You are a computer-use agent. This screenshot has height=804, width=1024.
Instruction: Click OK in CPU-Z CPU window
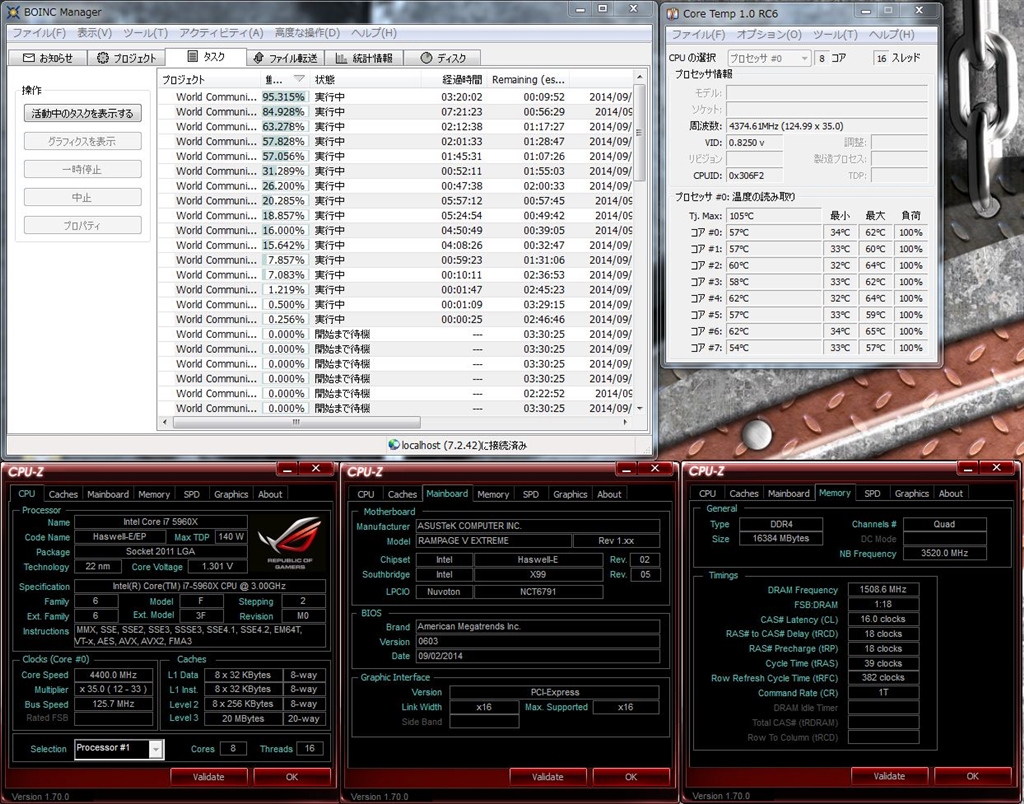click(x=291, y=777)
